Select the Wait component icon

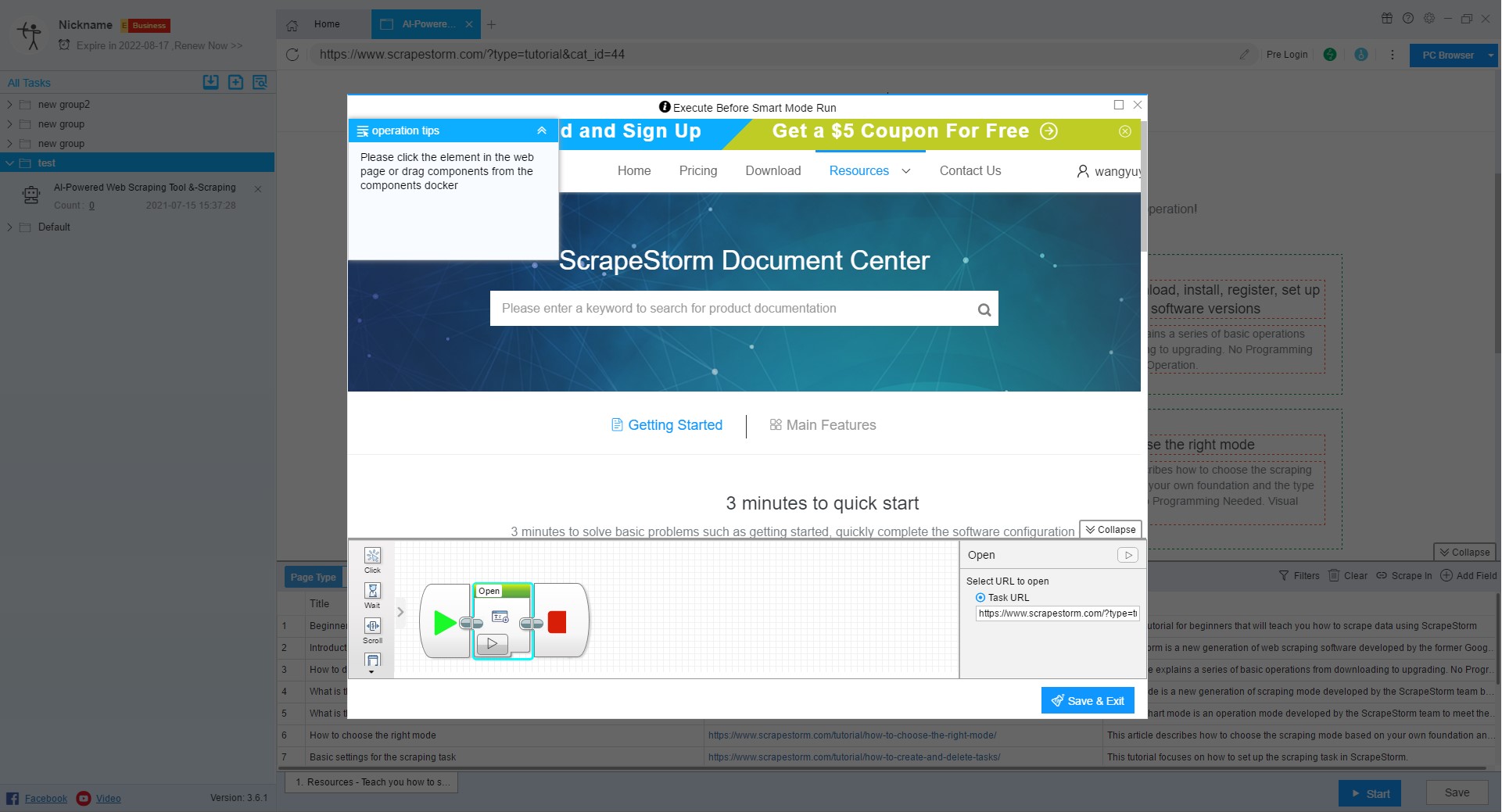tap(372, 591)
